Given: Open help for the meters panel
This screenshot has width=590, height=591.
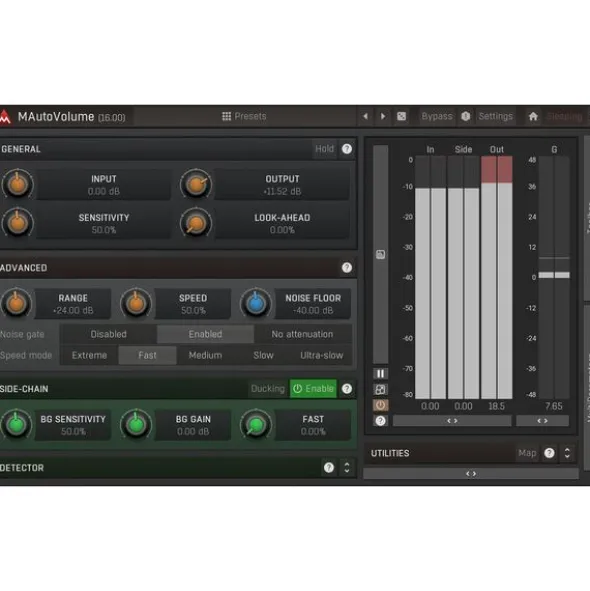Looking at the screenshot, I should tap(380, 421).
